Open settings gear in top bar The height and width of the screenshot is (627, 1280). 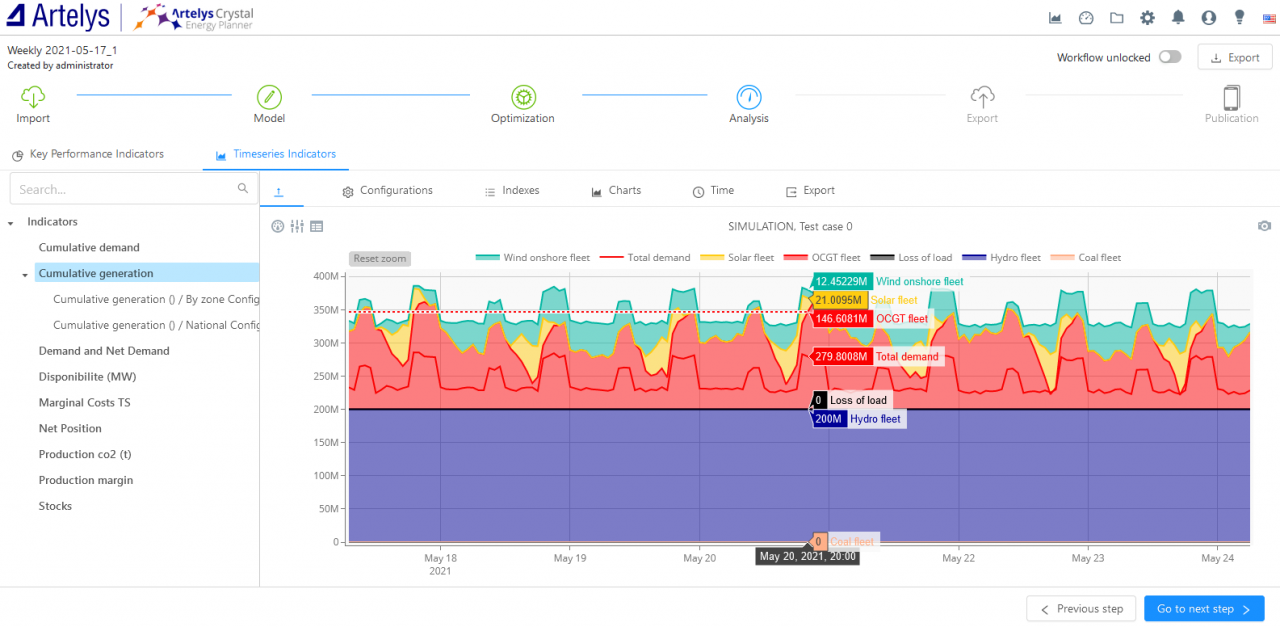[x=1147, y=18]
